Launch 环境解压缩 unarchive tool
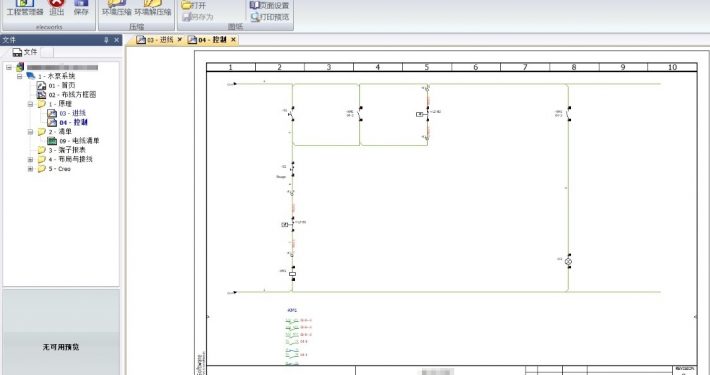The width and height of the screenshot is (710, 375). [153, 8]
